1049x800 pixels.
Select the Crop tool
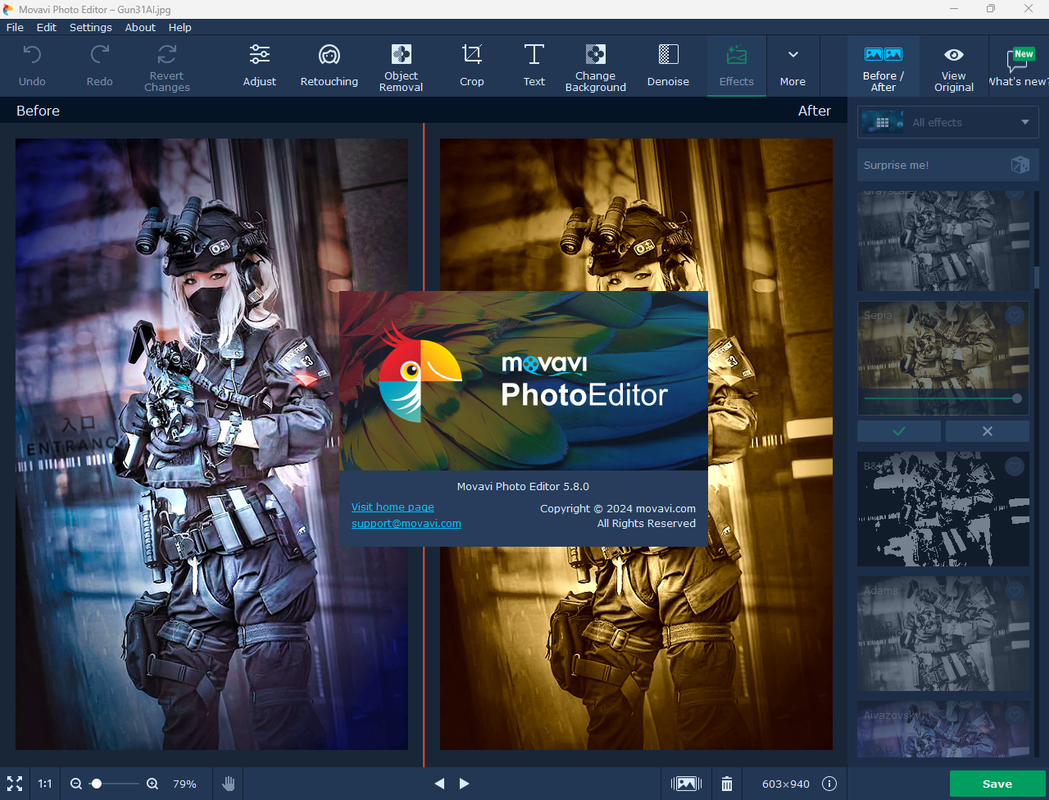(x=472, y=66)
